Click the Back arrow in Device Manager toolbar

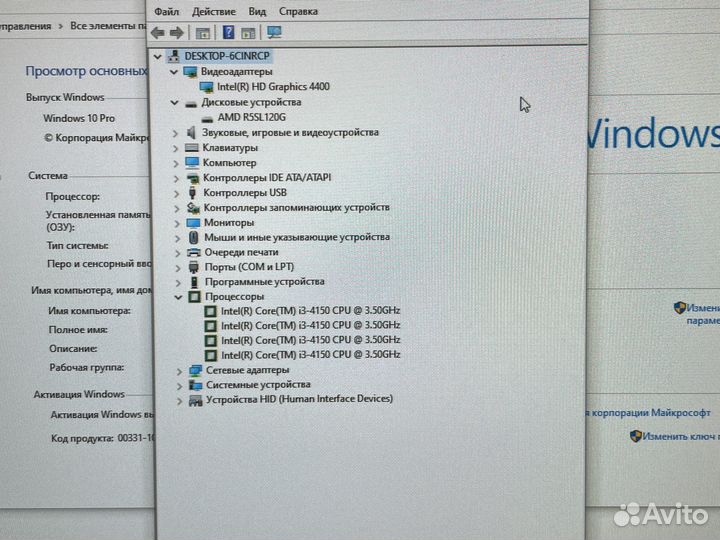pos(158,33)
